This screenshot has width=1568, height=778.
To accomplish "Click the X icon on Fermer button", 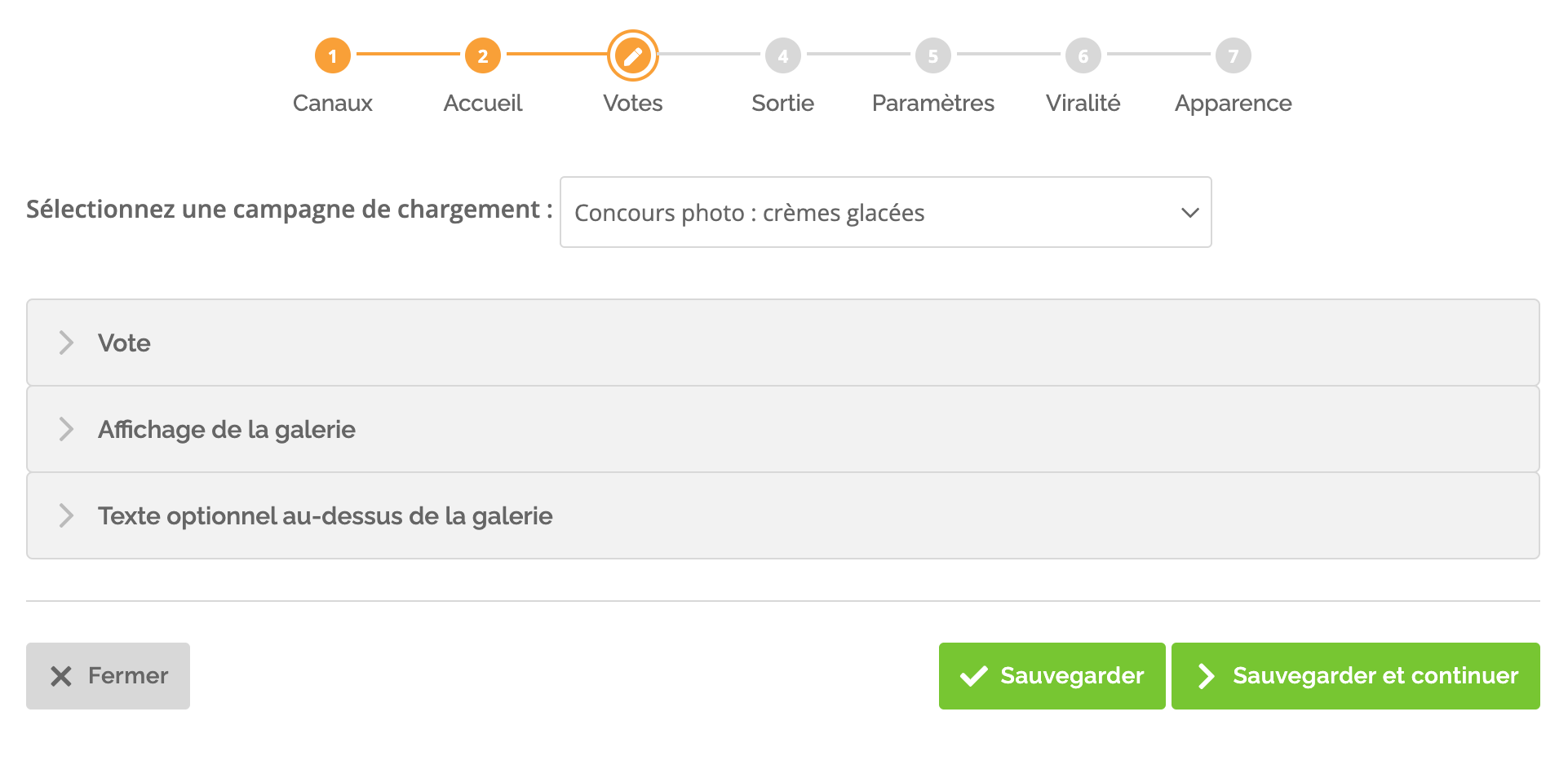I will point(61,676).
